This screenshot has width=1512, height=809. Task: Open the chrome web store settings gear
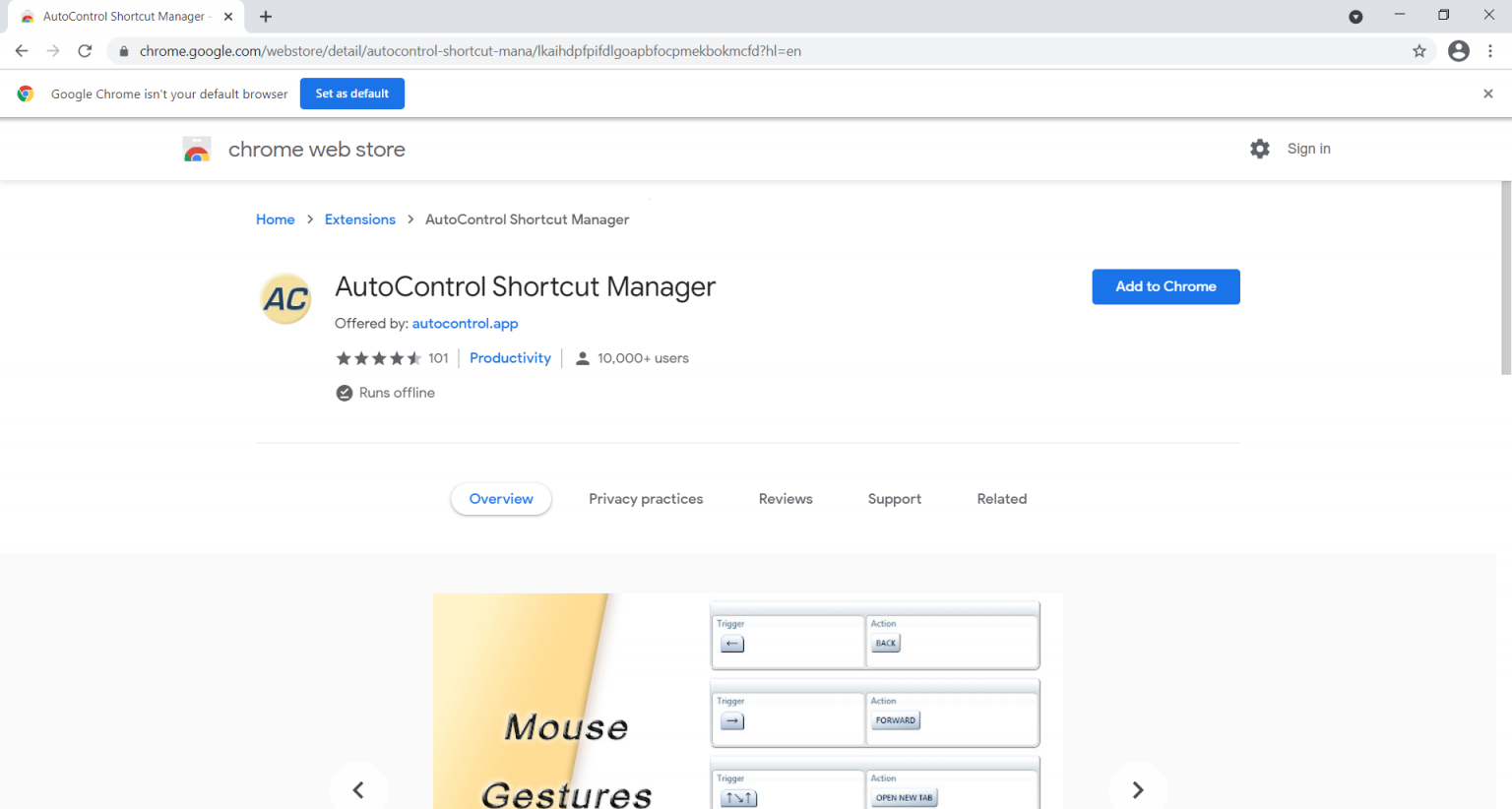point(1260,149)
